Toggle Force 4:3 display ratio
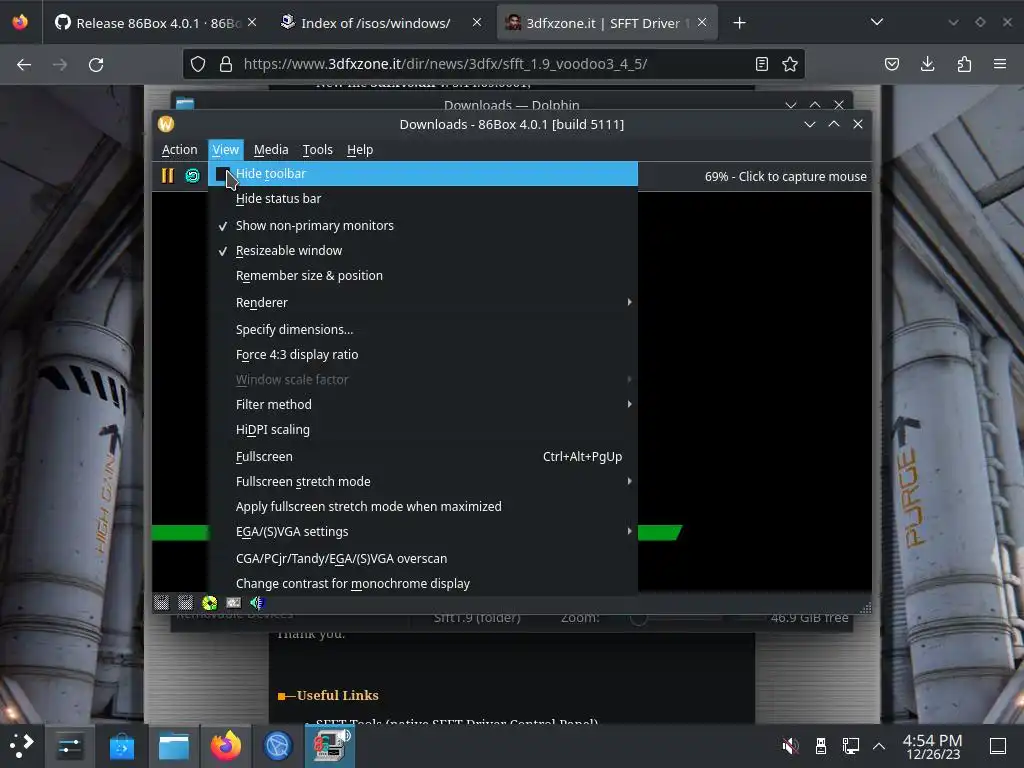Viewport: 1024px width, 768px height. 423,355
